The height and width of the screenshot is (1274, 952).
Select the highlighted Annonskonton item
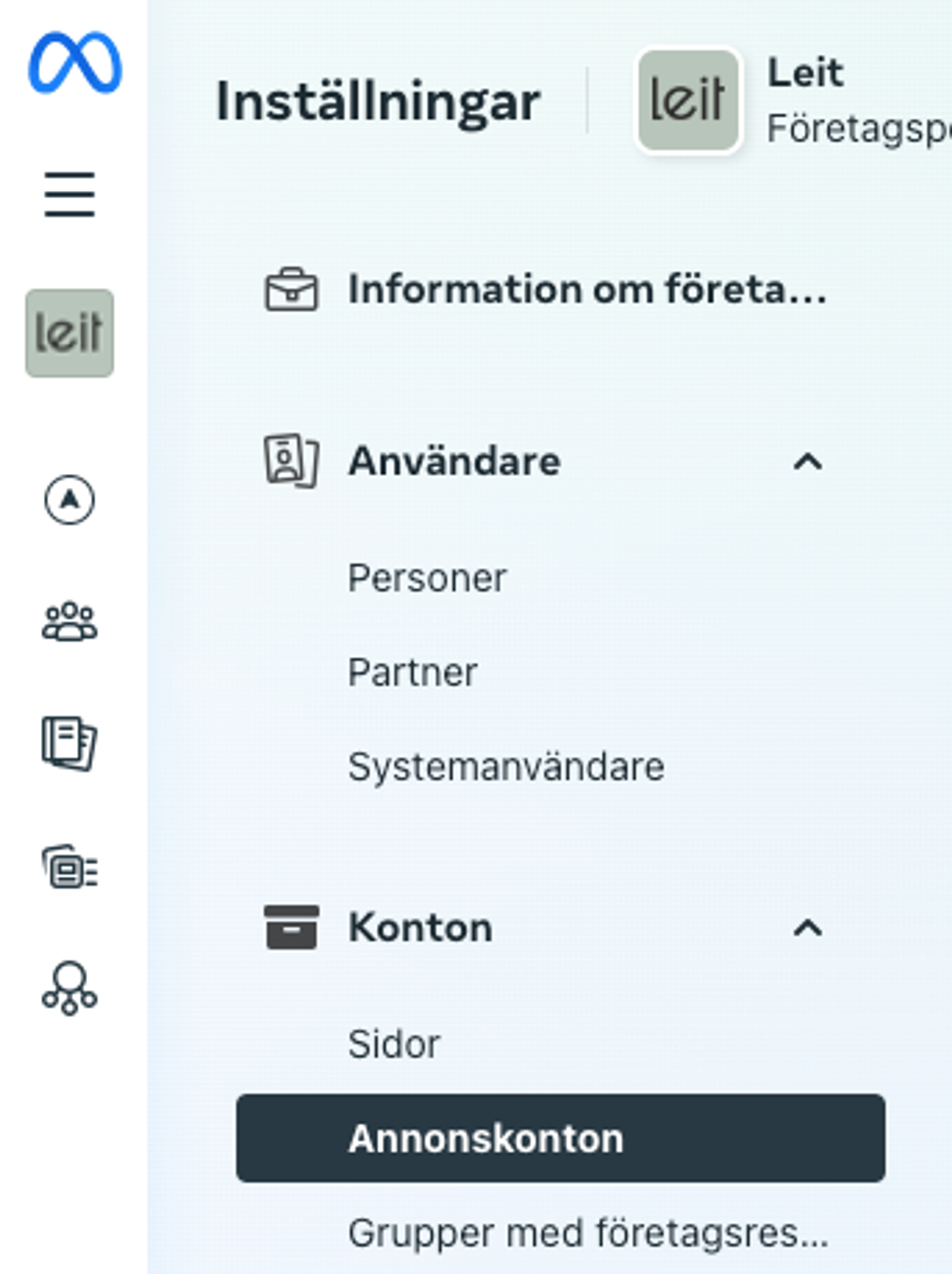pyautogui.click(x=561, y=1139)
